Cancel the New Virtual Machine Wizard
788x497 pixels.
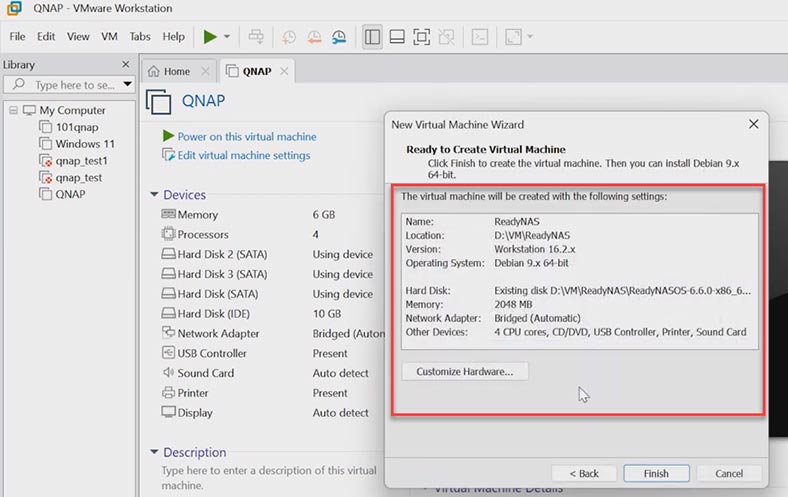729,473
